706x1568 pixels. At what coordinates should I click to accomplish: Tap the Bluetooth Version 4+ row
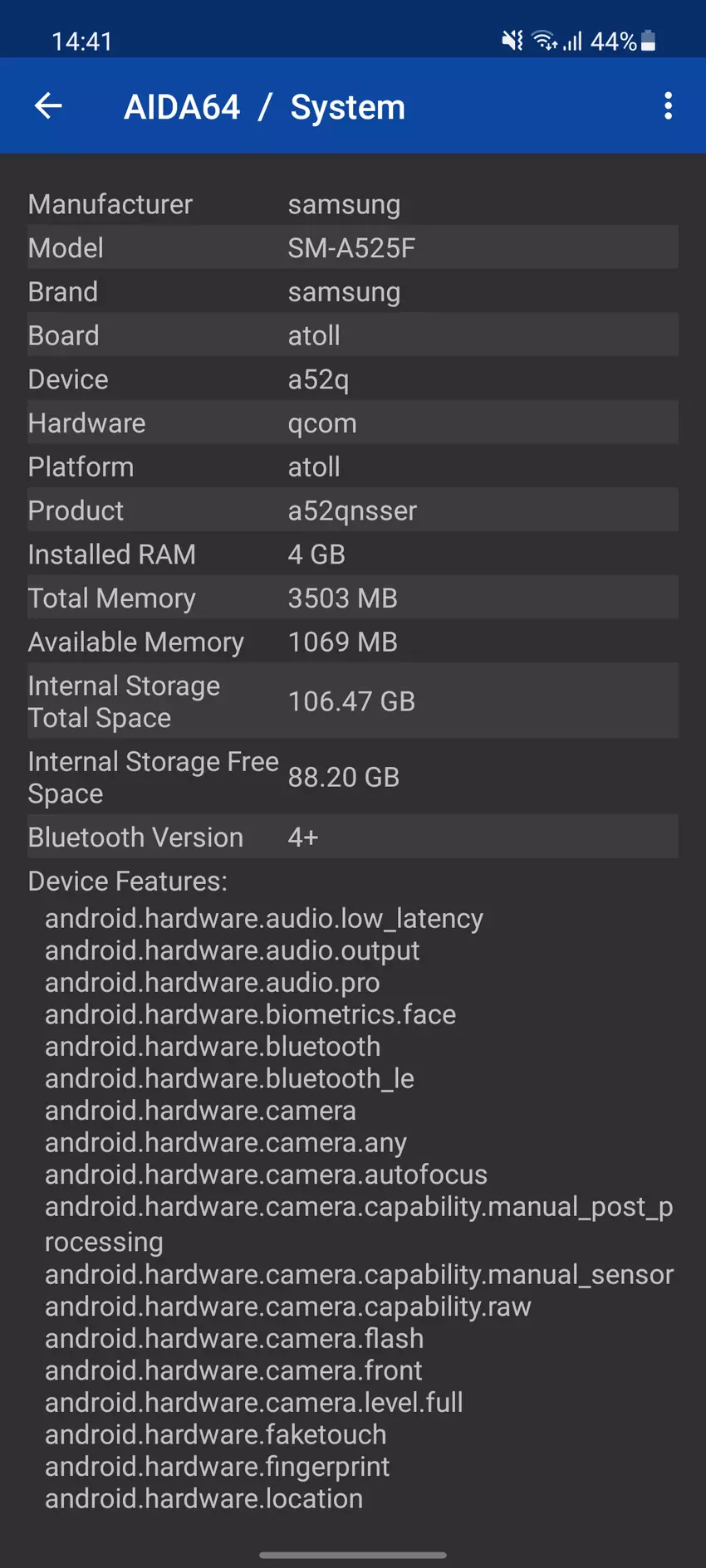tap(352, 838)
